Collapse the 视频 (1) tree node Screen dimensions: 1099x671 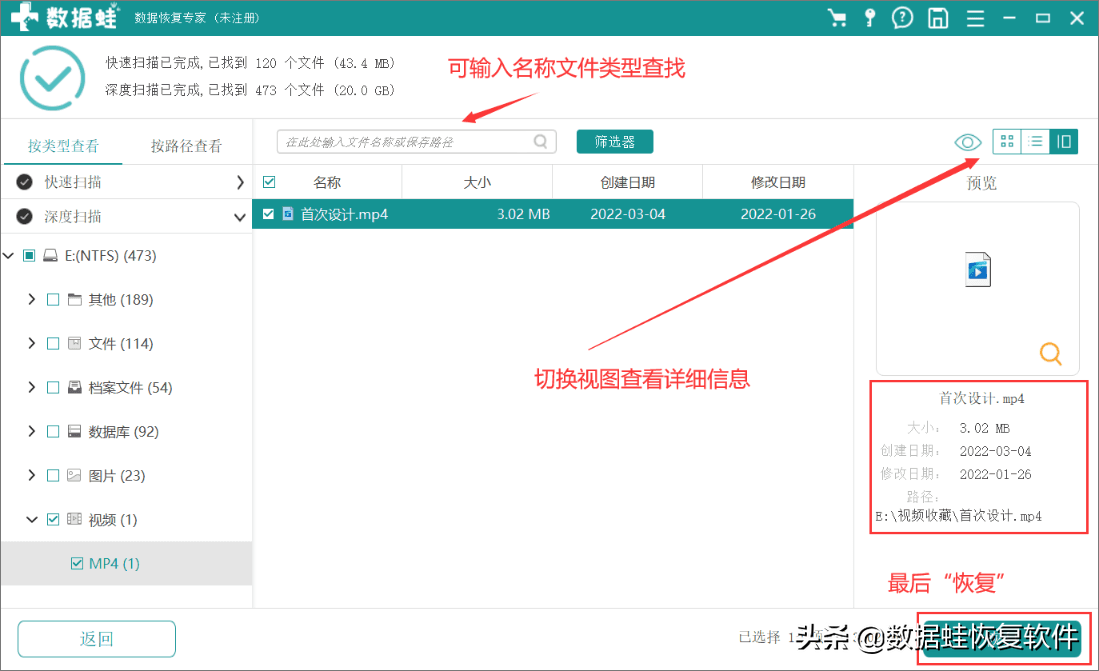pos(32,520)
